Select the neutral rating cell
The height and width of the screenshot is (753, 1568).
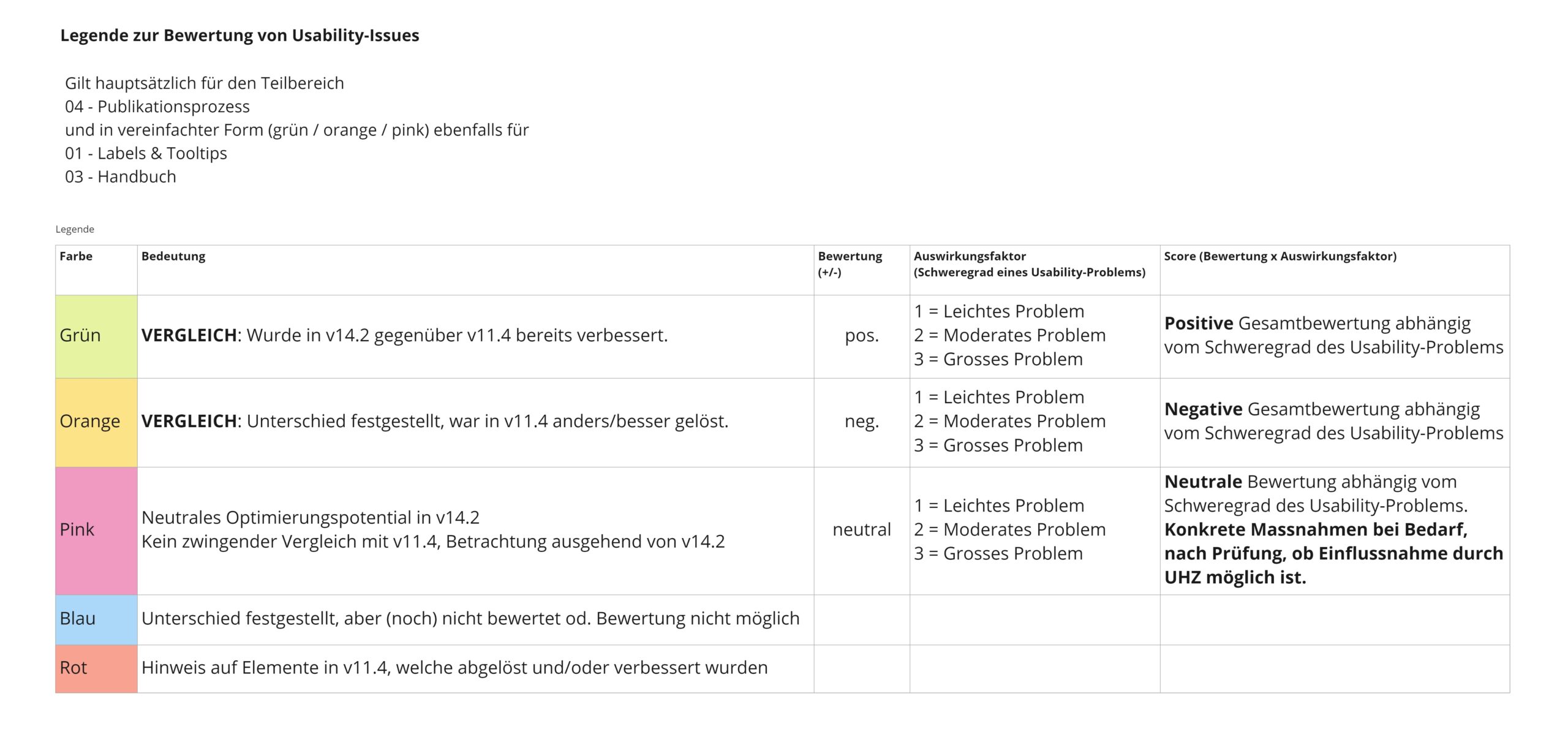pyautogui.click(x=861, y=530)
